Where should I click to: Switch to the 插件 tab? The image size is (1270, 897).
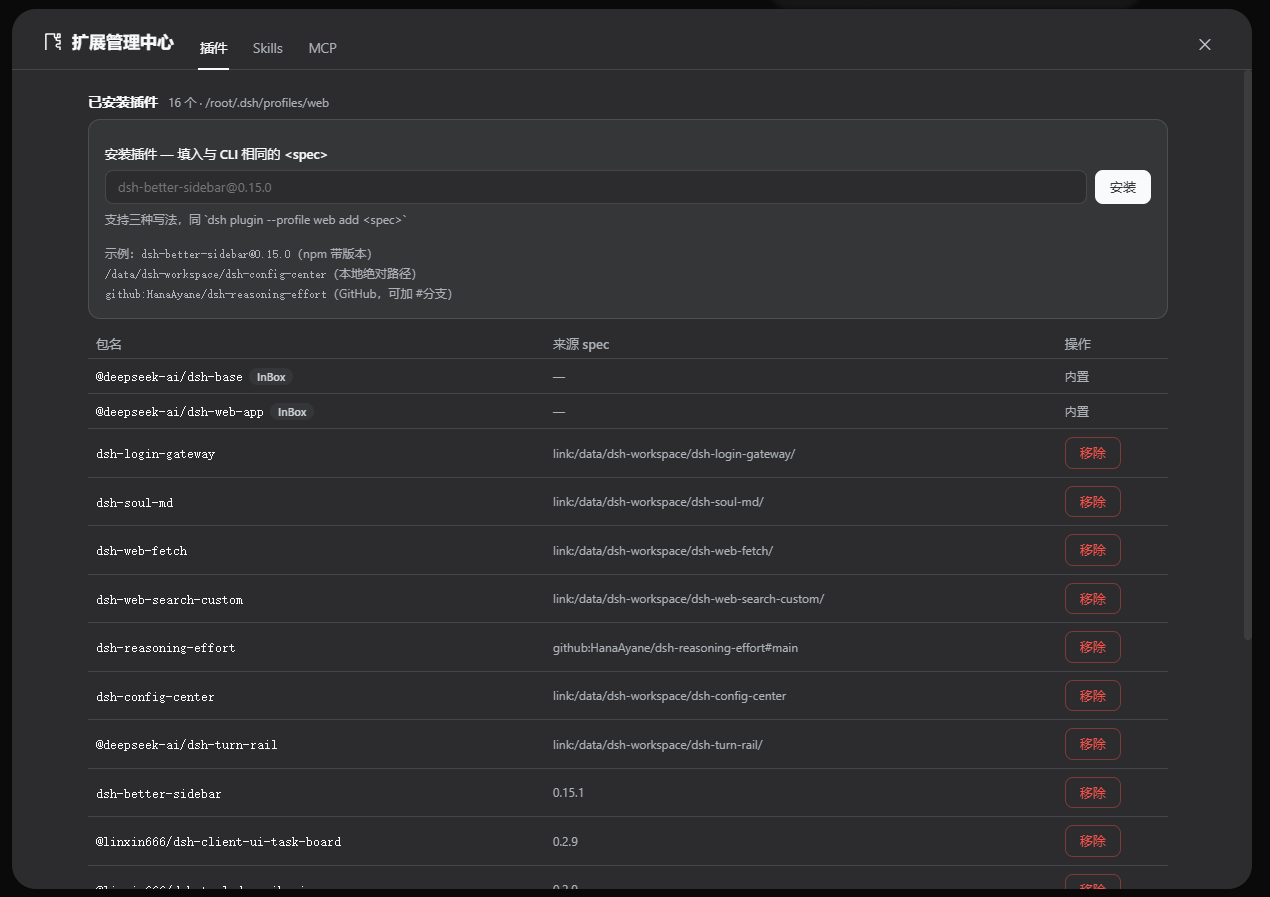[213, 48]
